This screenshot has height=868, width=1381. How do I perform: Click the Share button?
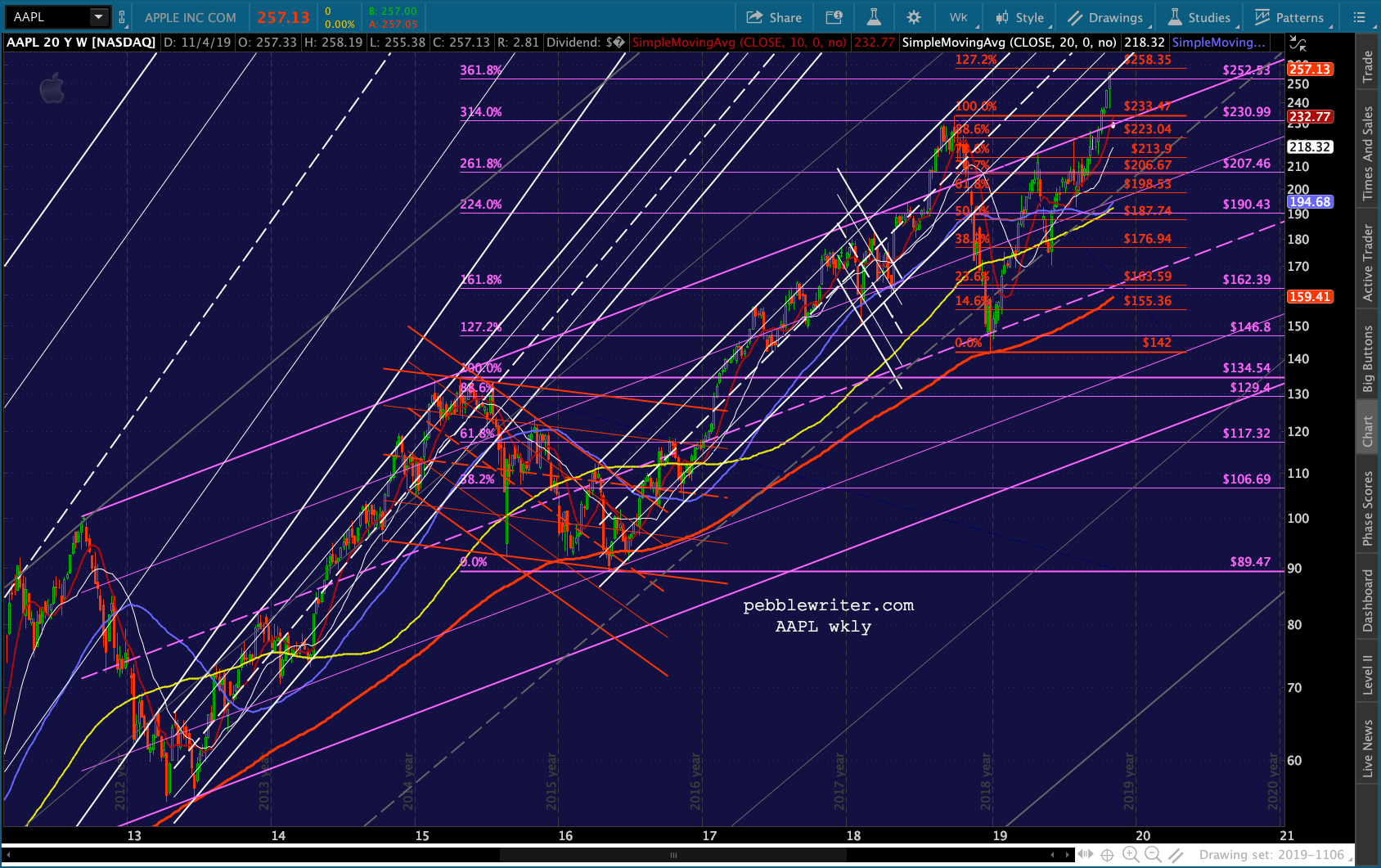pyautogui.click(x=774, y=17)
